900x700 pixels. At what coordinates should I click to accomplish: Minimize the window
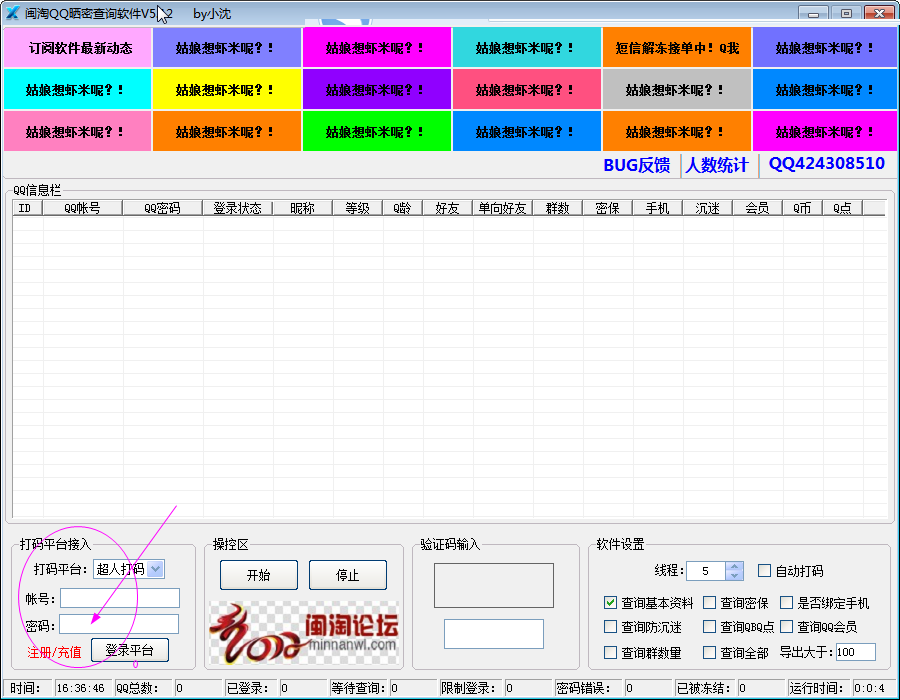coord(813,13)
